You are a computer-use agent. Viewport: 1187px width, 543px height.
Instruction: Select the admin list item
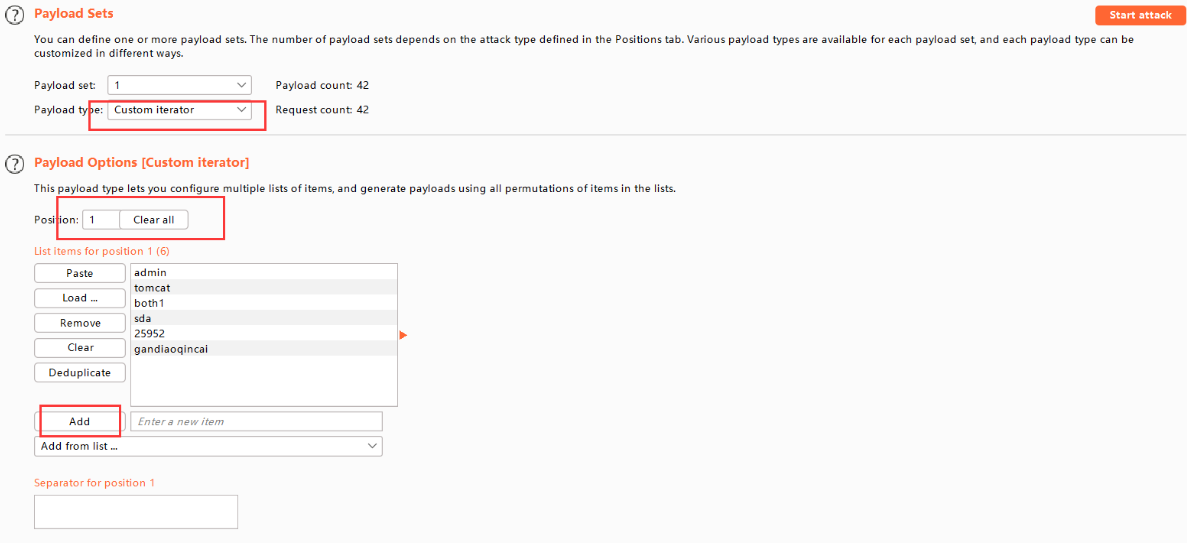tap(150, 272)
